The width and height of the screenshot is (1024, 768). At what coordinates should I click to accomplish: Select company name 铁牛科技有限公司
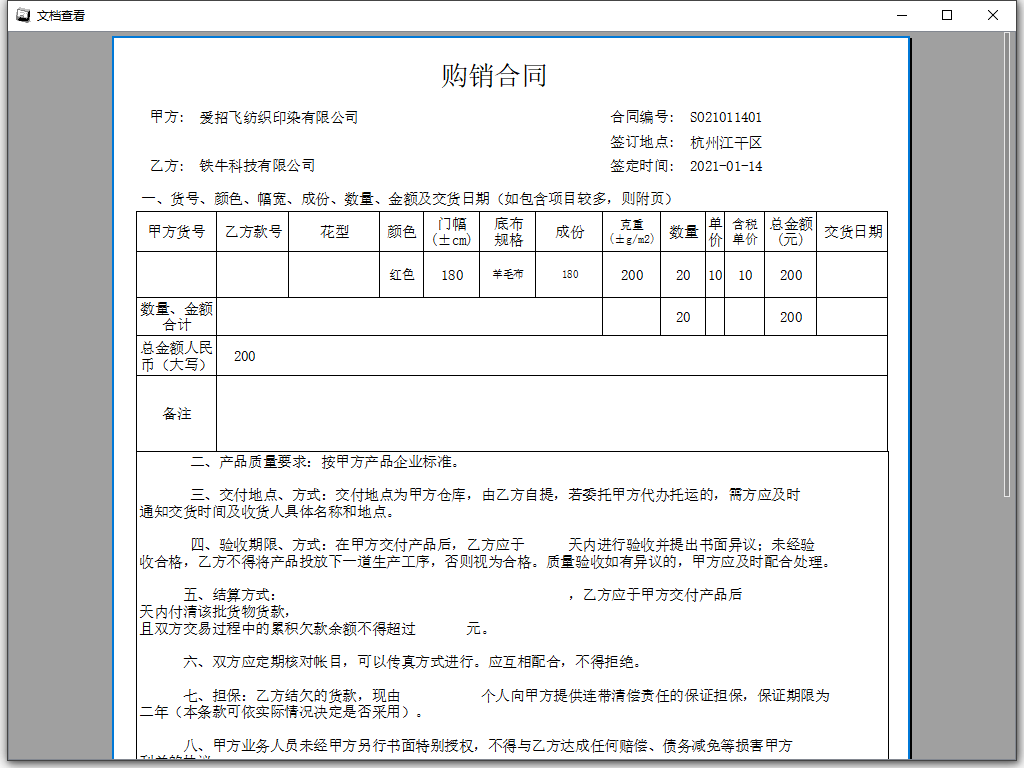coord(257,166)
